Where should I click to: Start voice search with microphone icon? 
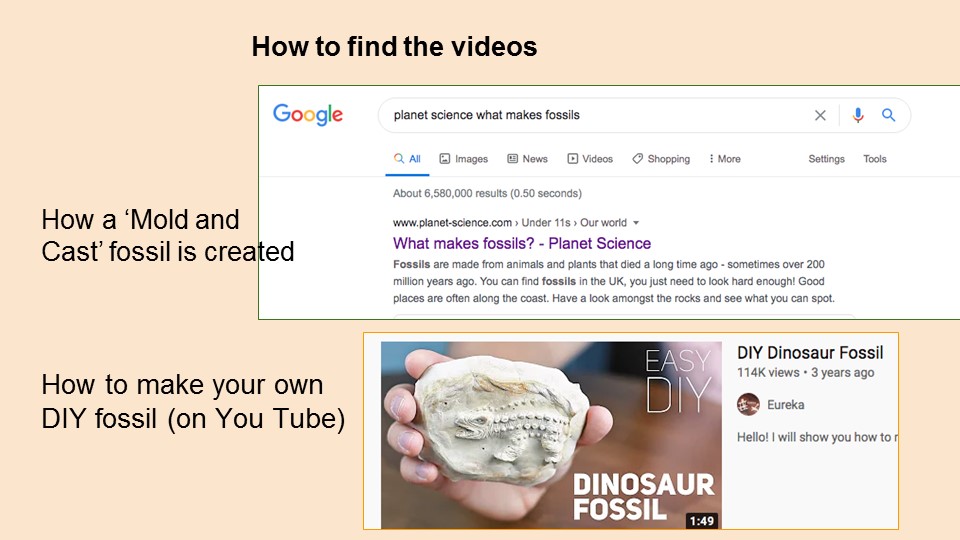[x=858, y=115]
